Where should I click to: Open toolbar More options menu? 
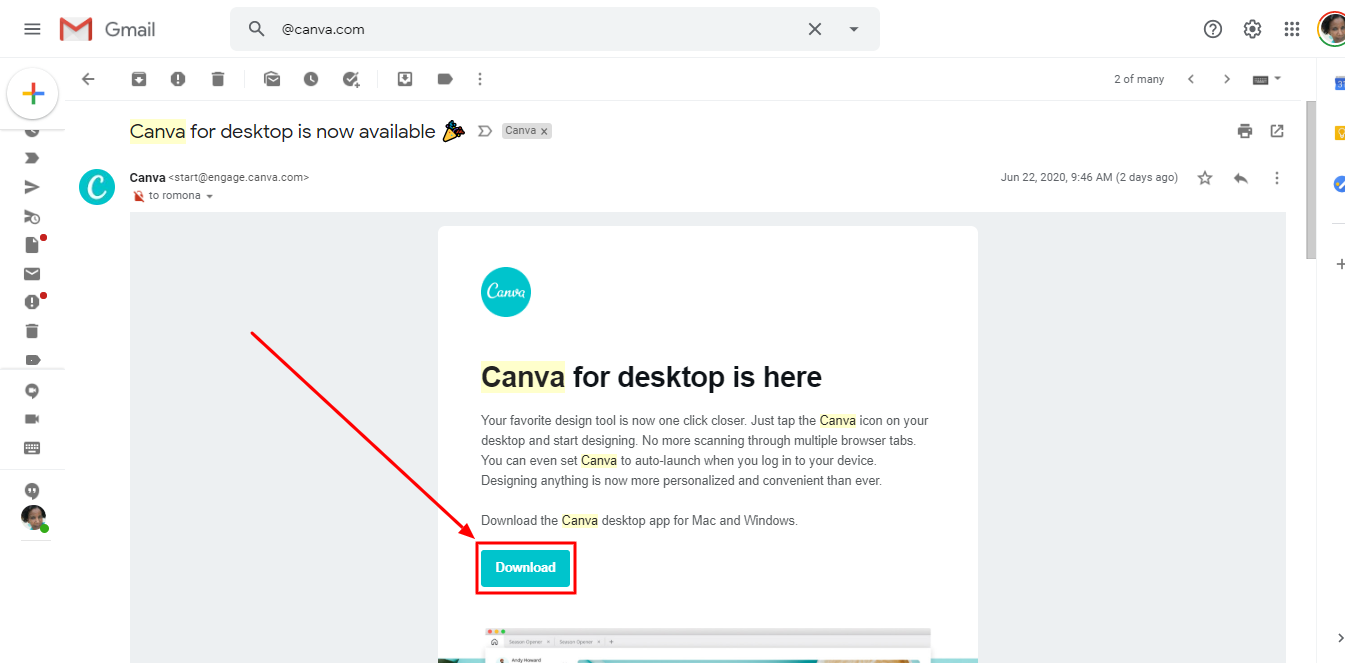pos(480,79)
